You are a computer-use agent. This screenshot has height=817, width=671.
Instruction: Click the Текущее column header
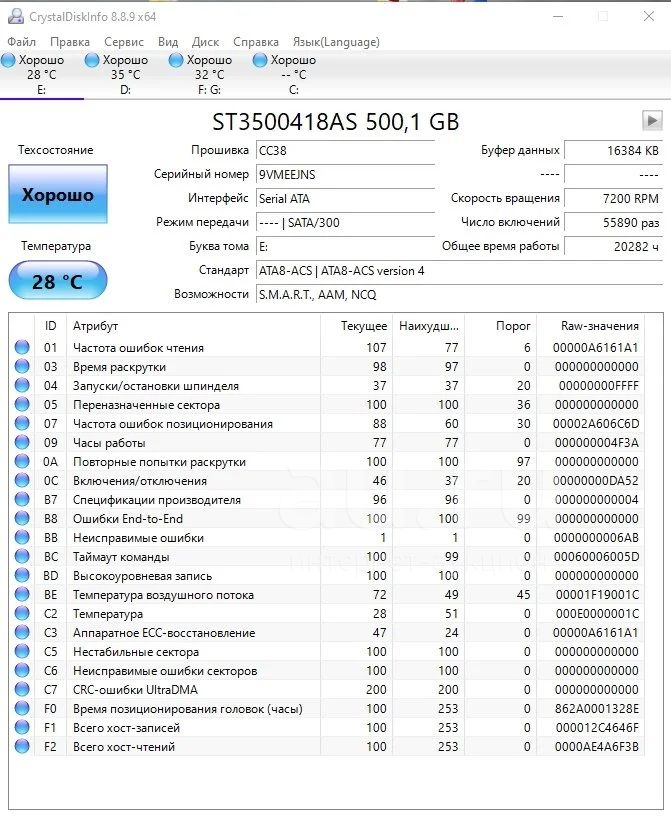(357, 326)
